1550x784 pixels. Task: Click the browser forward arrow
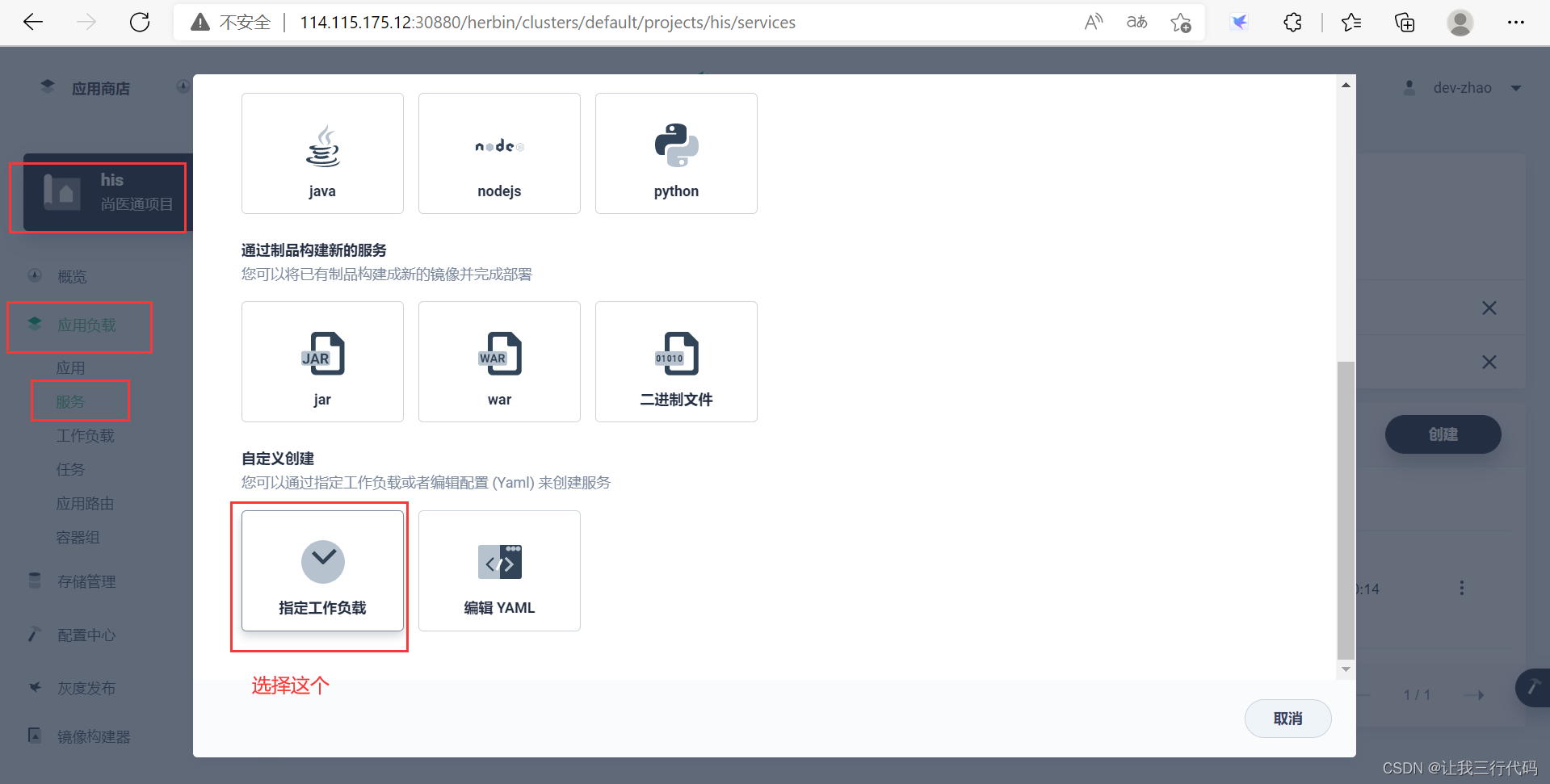click(x=86, y=23)
